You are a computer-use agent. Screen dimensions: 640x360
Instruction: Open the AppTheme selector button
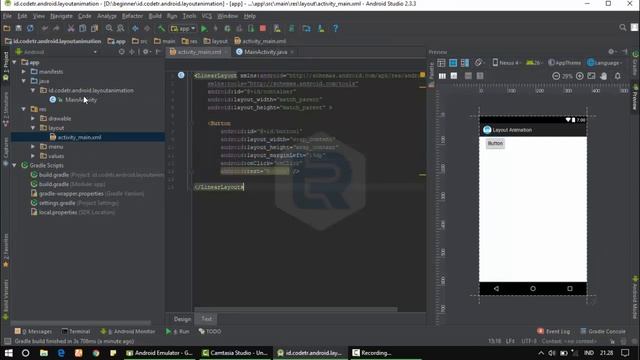pos(564,63)
